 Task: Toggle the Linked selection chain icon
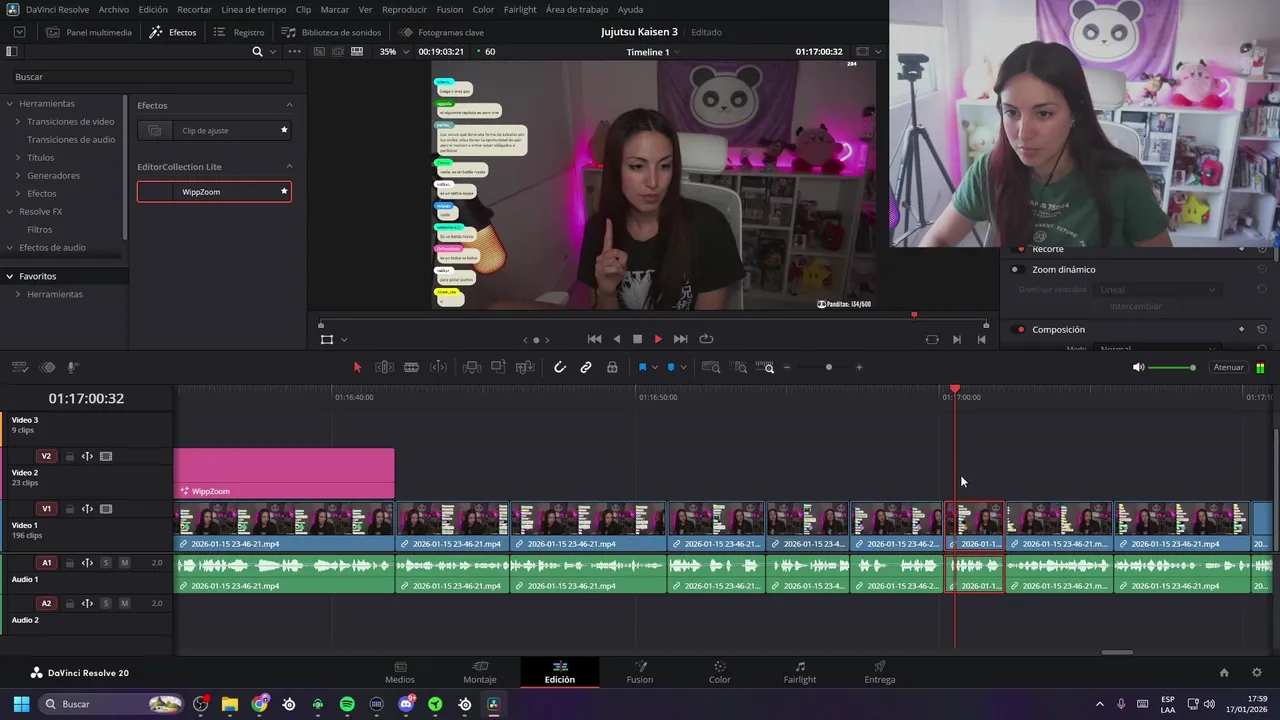pyautogui.click(x=586, y=367)
